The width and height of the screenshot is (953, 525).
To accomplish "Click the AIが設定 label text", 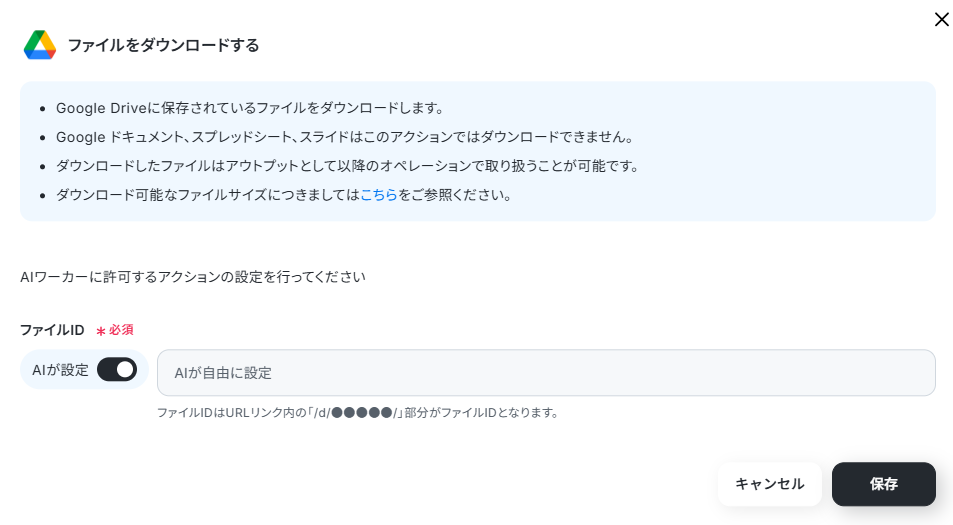I will coord(60,370).
